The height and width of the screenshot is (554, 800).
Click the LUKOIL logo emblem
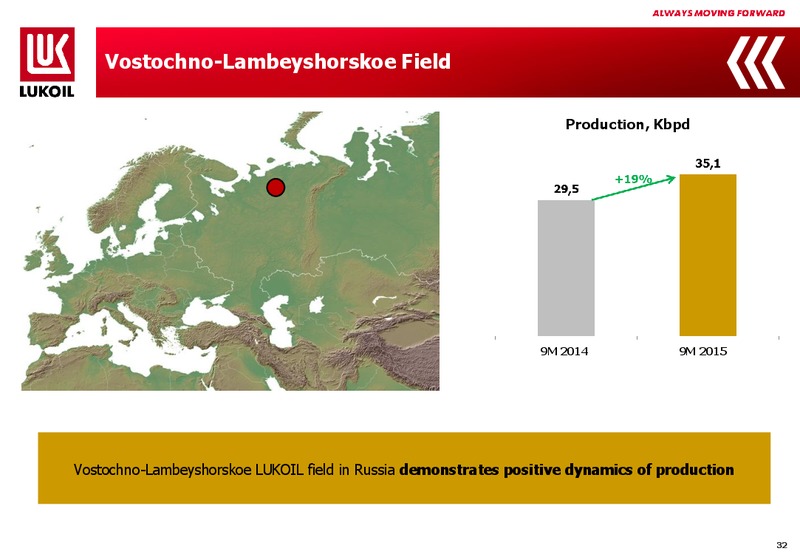(x=47, y=55)
